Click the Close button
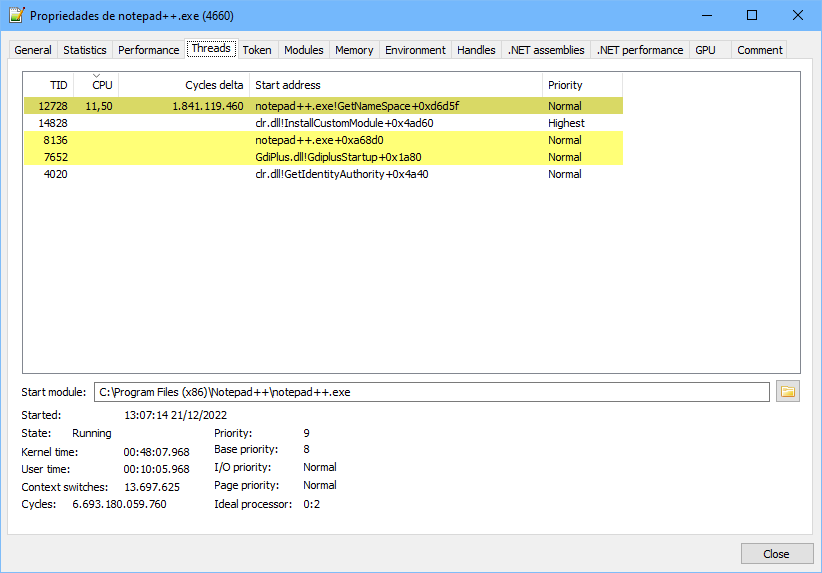822x573 pixels. (776, 554)
